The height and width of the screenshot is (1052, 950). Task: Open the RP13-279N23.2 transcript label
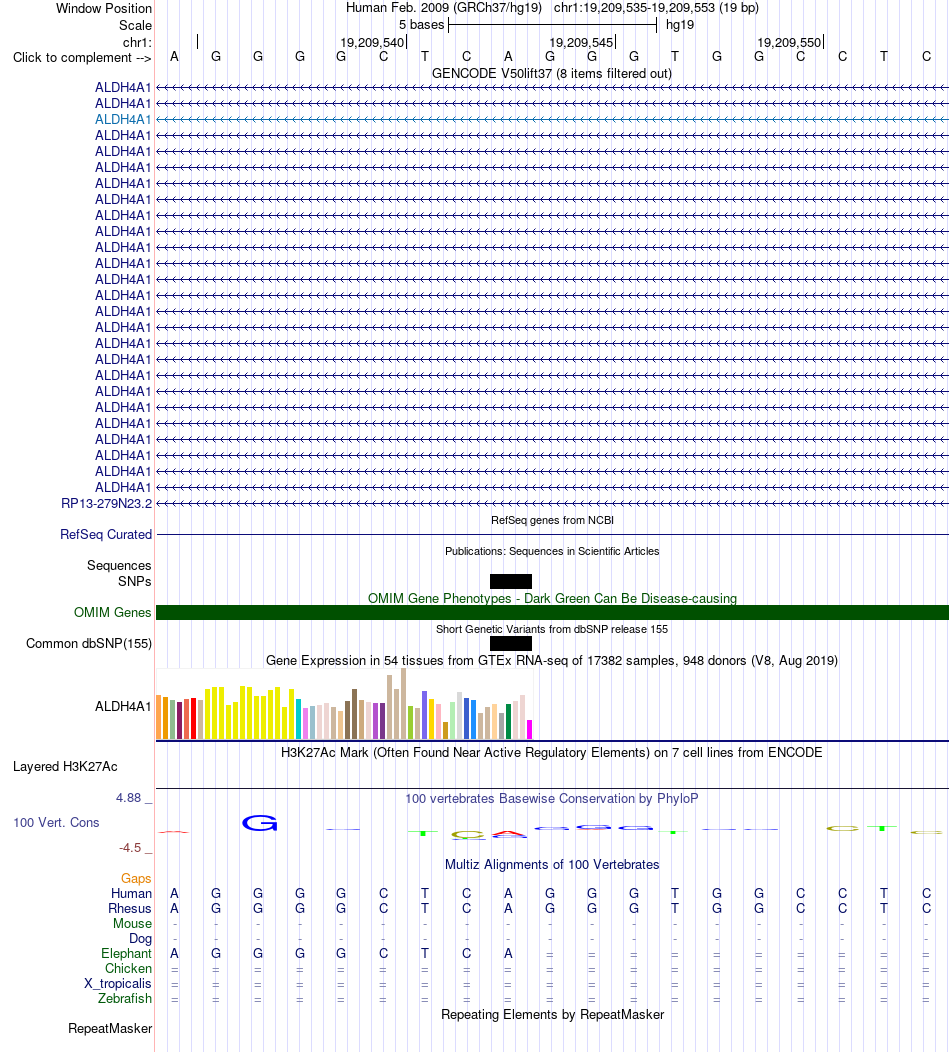pos(107,503)
